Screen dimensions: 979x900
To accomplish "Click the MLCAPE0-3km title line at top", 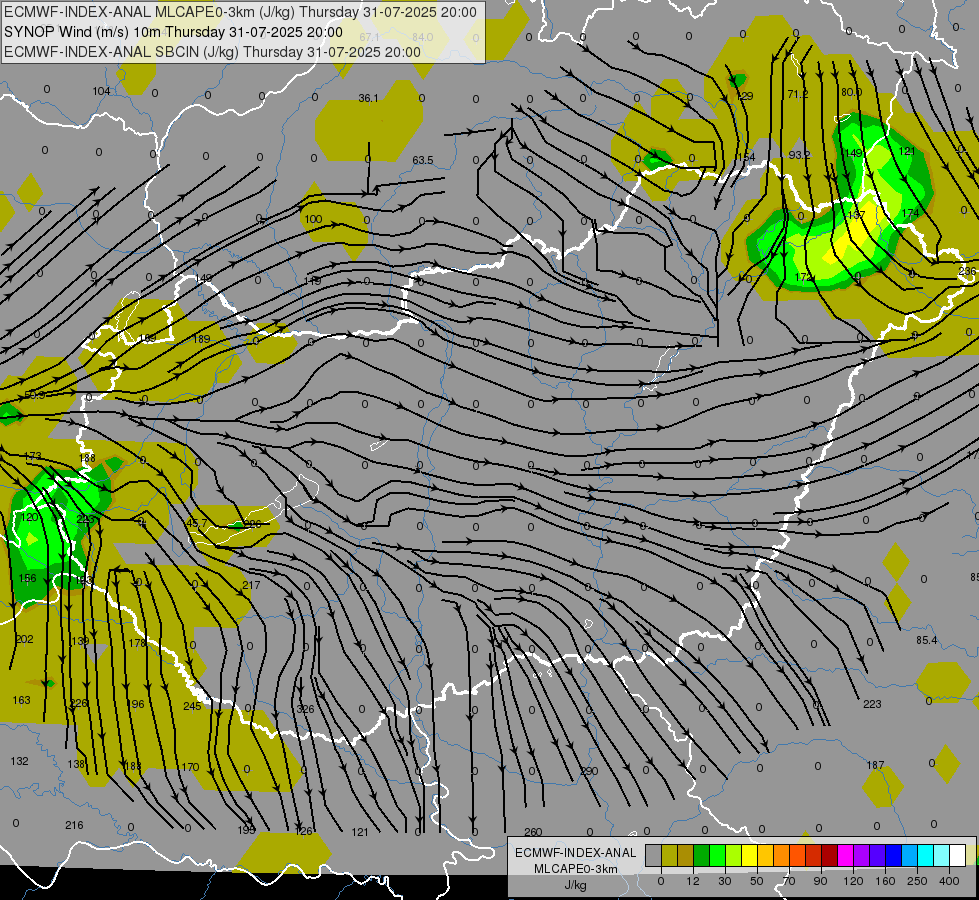I will pos(240,12).
